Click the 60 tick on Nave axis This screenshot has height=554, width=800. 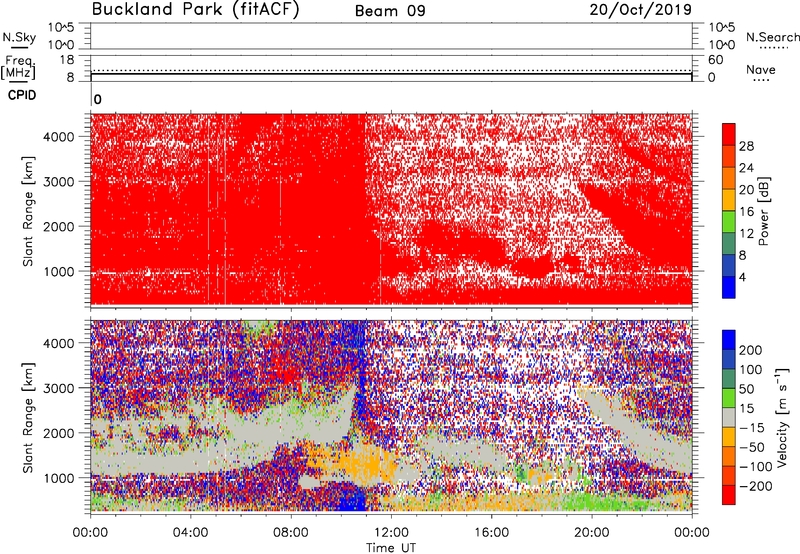coord(715,60)
